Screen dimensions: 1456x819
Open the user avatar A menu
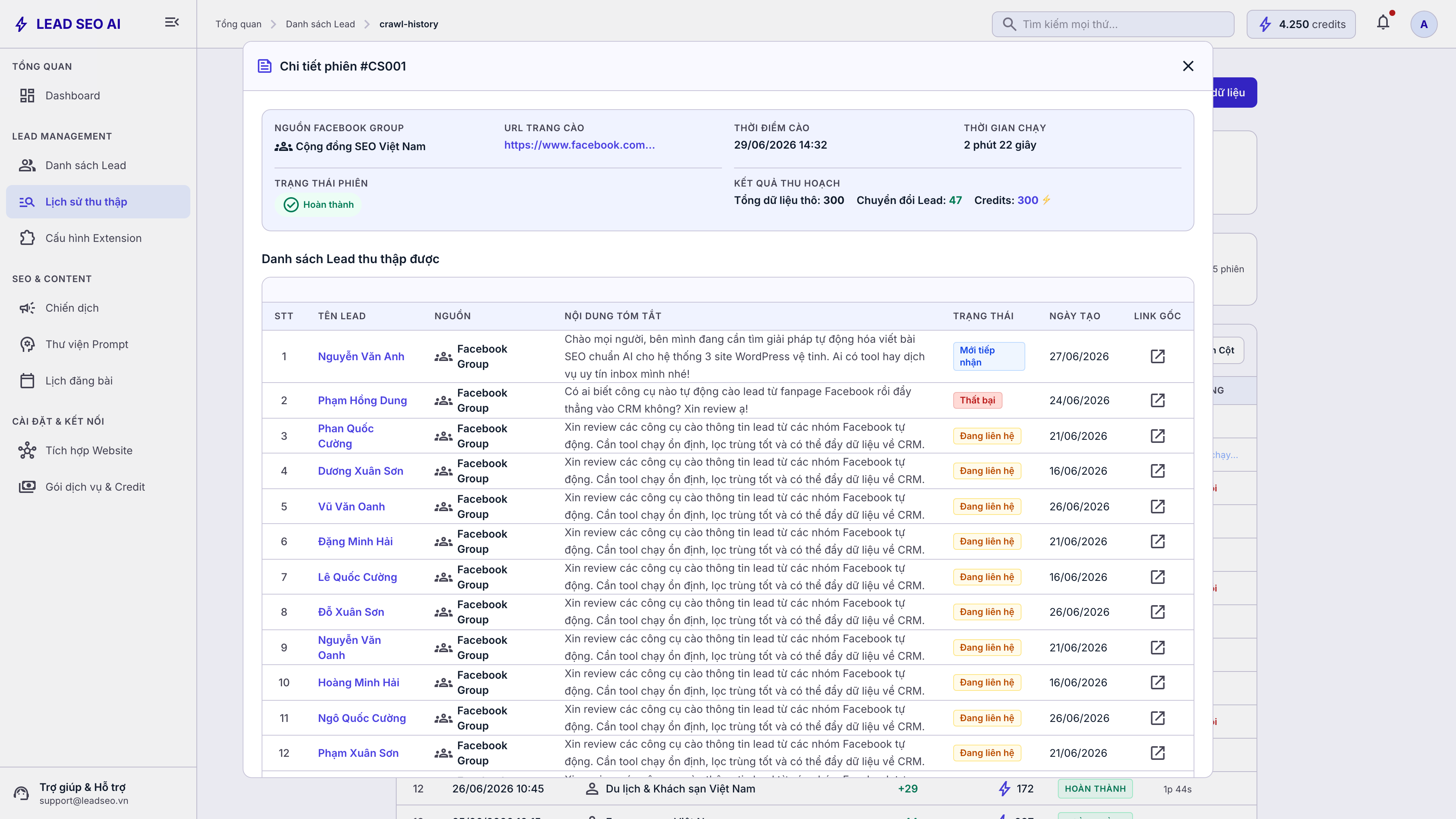coord(1424,24)
